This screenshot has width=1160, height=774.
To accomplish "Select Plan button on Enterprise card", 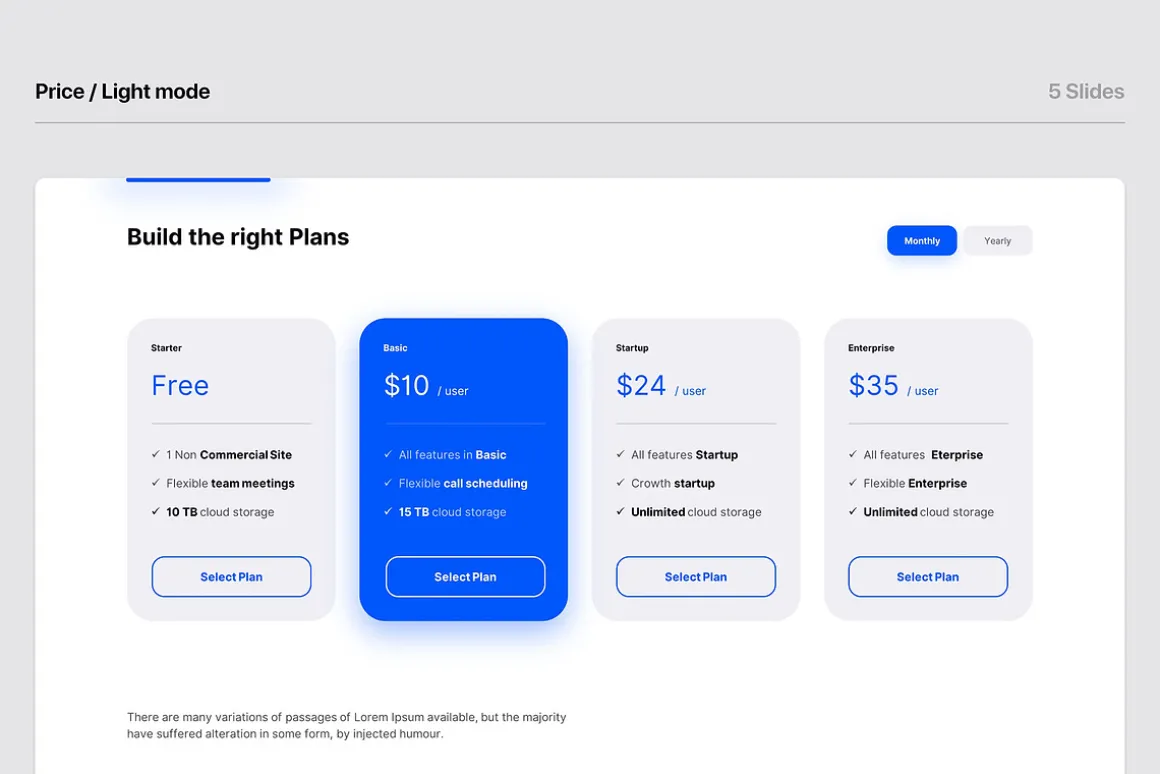I will (x=928, y=576).
